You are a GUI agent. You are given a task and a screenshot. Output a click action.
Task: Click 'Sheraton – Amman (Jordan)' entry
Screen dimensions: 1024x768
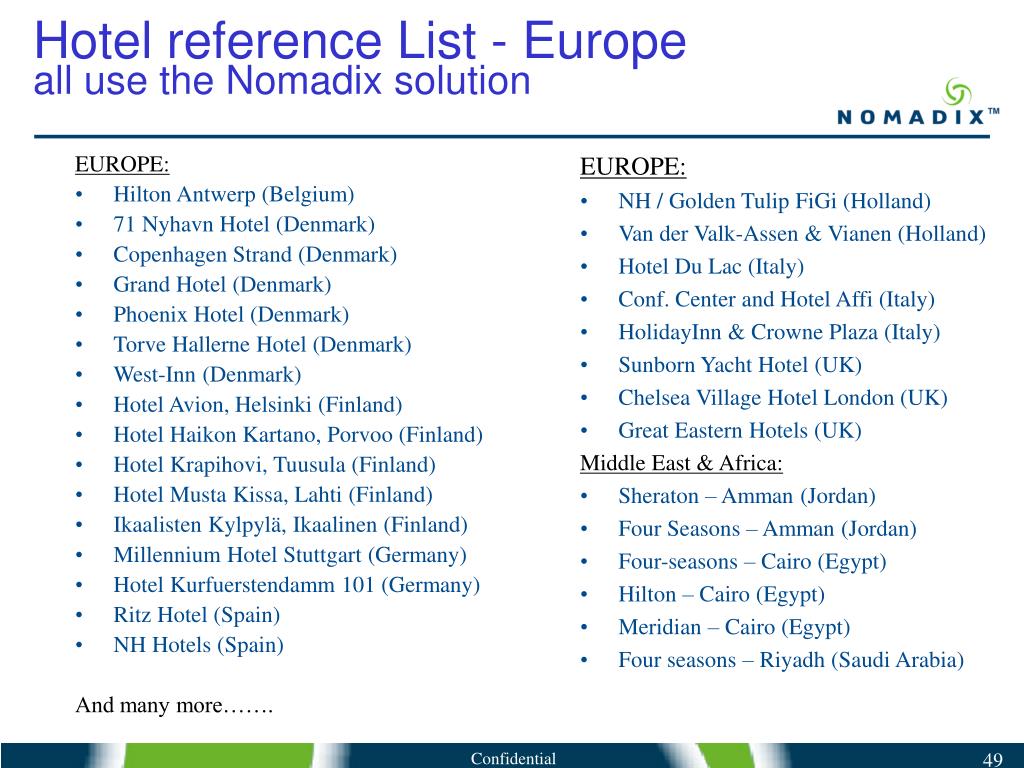coord(747,496)
